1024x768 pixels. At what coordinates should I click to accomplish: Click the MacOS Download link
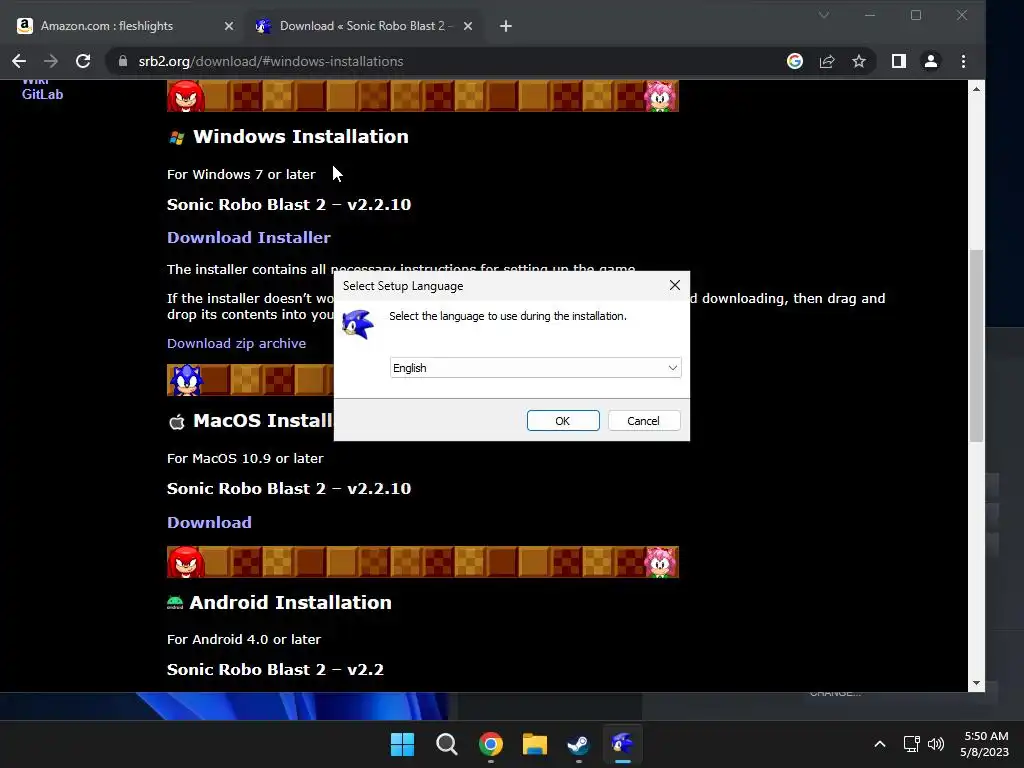point(209,522)
